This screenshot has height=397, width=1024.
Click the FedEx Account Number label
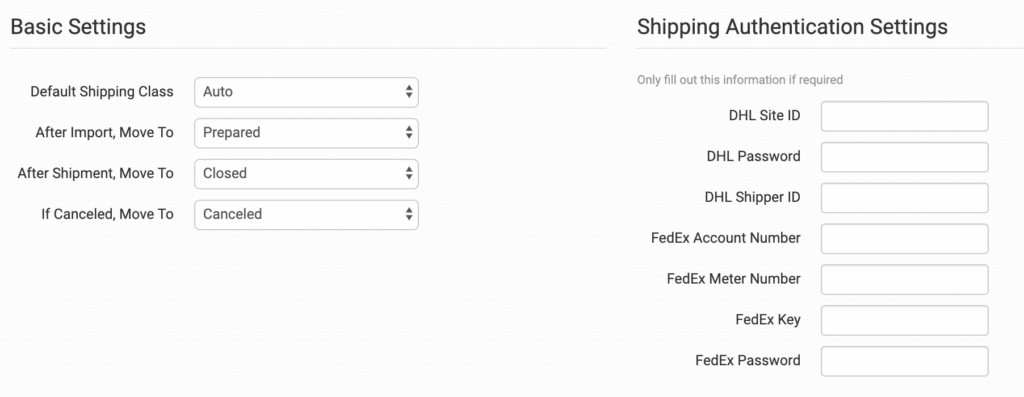[x=726, y=238]
